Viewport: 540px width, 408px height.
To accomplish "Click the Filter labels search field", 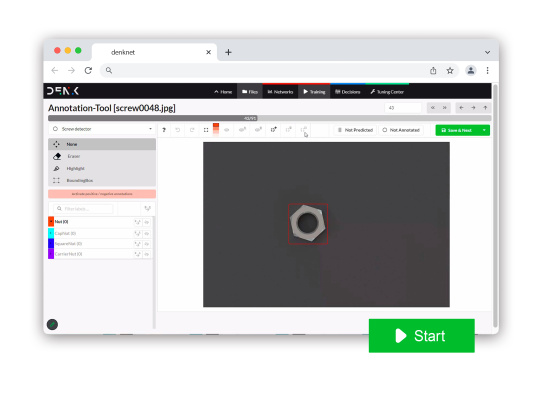I will 83,209.
